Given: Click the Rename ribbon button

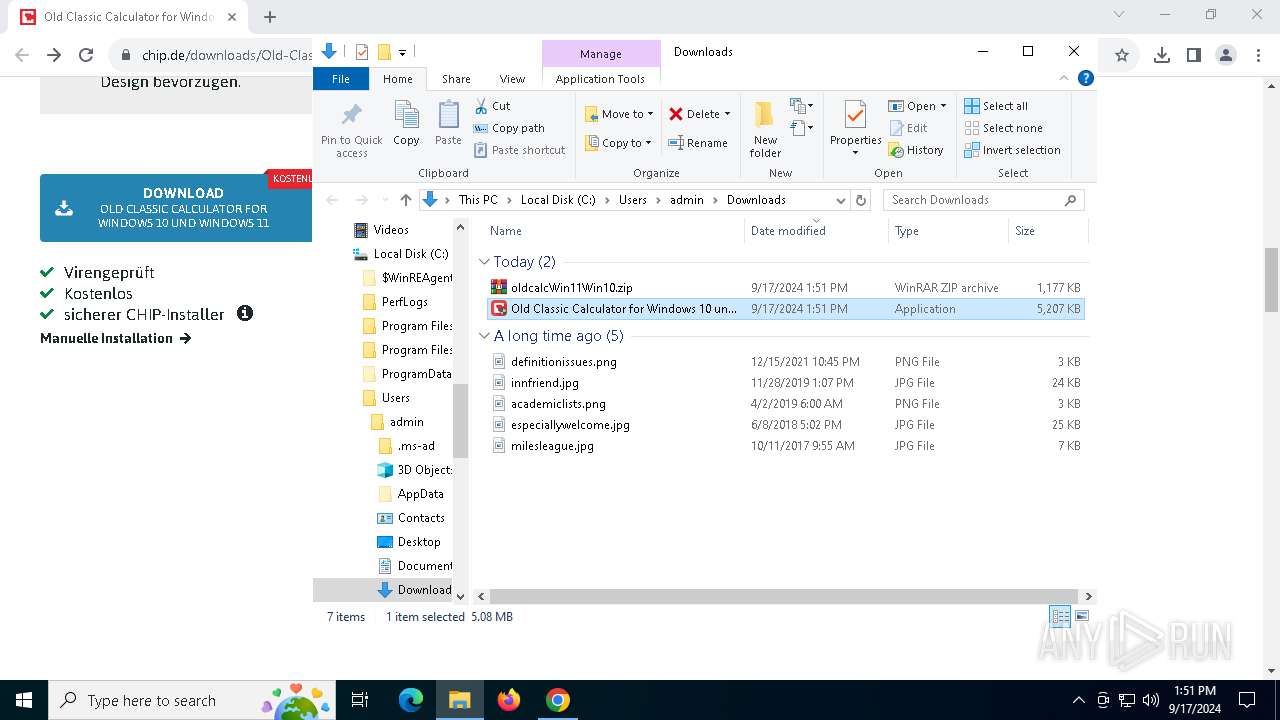Looking at the screenshot, I should coord(698,143).
